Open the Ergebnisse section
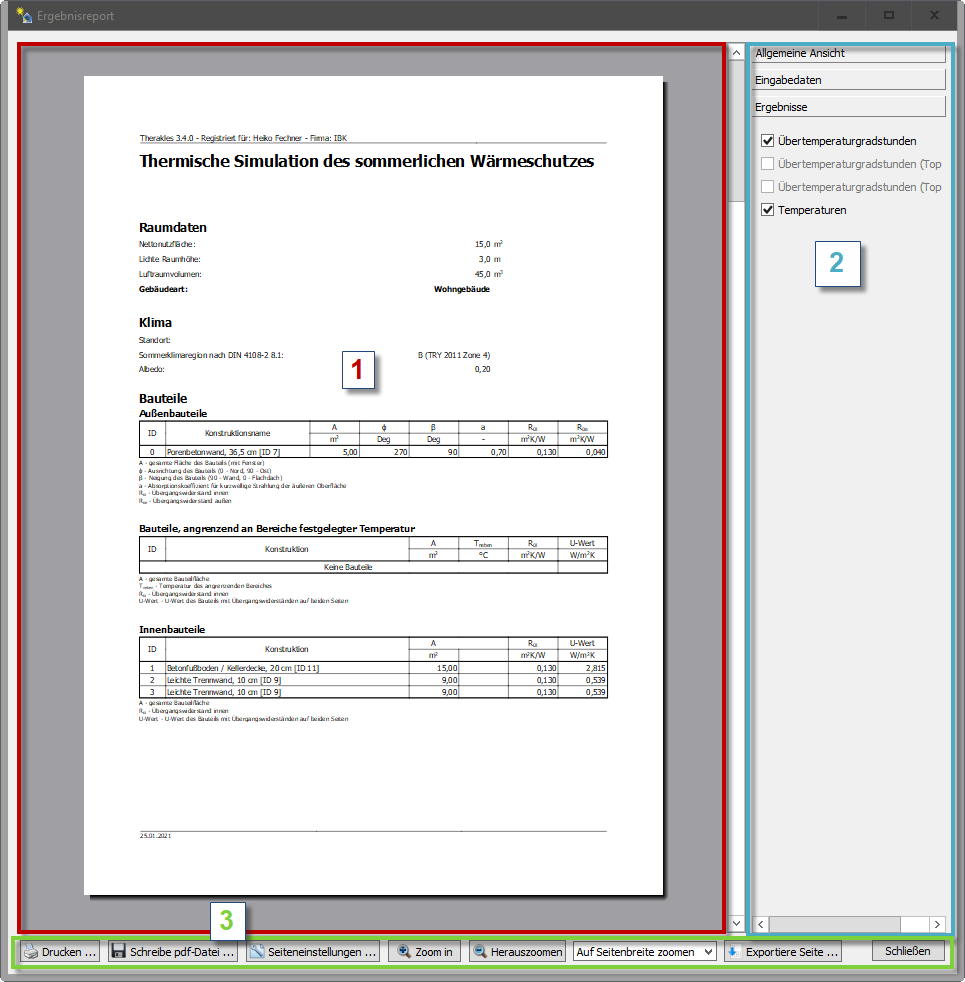Image resolution: width=965 pixels, height=982 pixels. click(849, 107)
